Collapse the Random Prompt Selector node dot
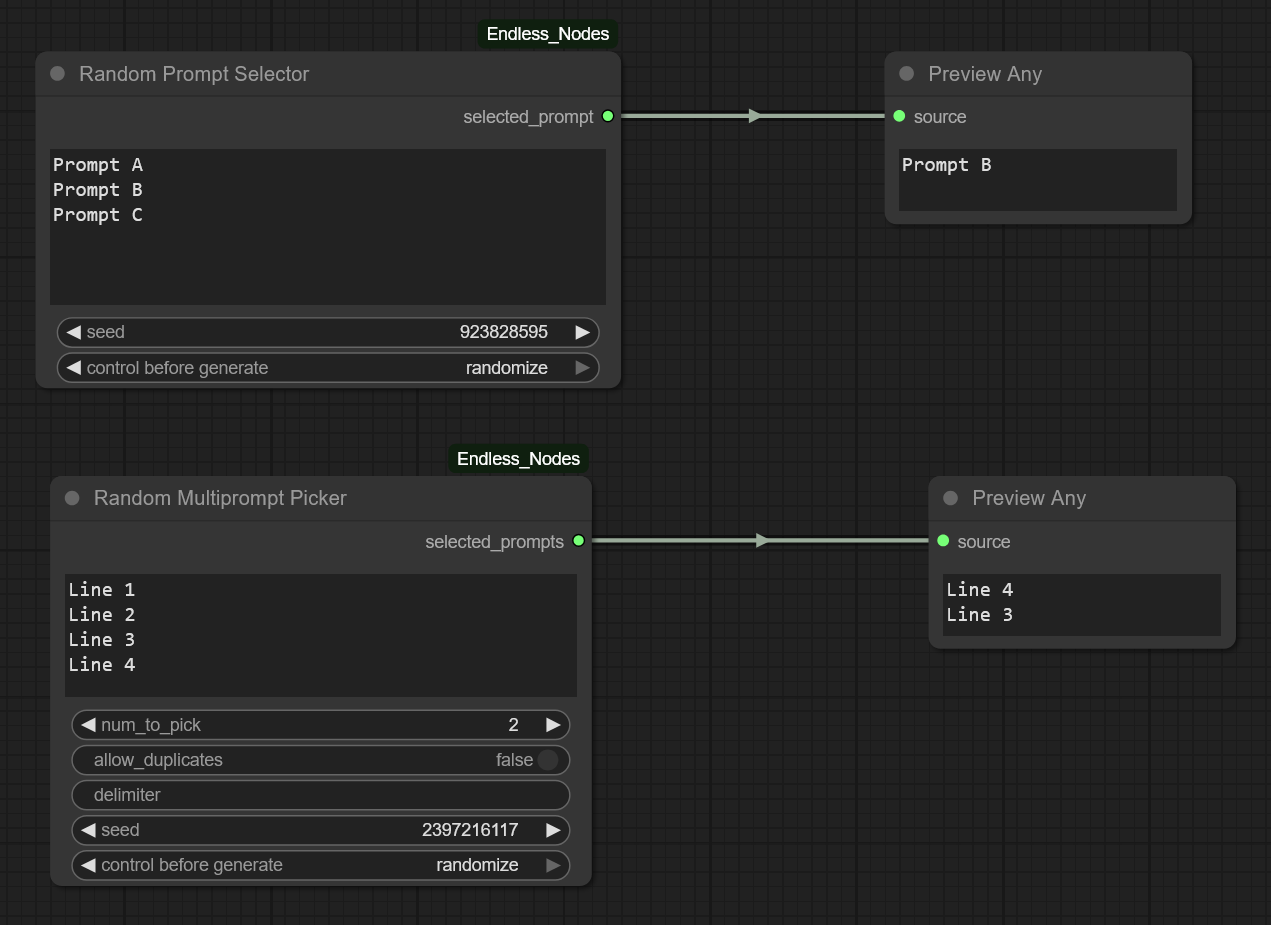1271x925 pixels. point(58,74)
